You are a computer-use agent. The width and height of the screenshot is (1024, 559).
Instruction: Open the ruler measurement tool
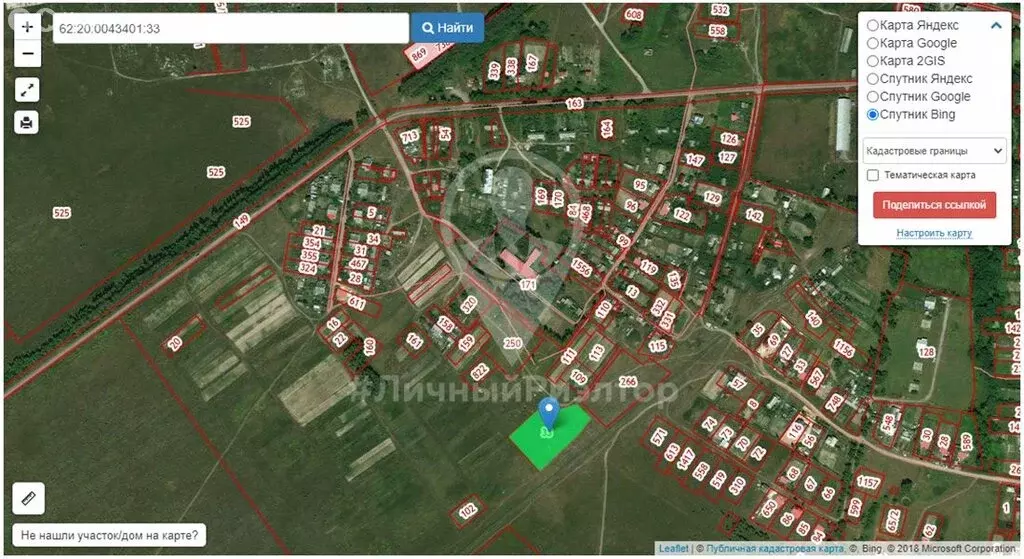point(28,497)
